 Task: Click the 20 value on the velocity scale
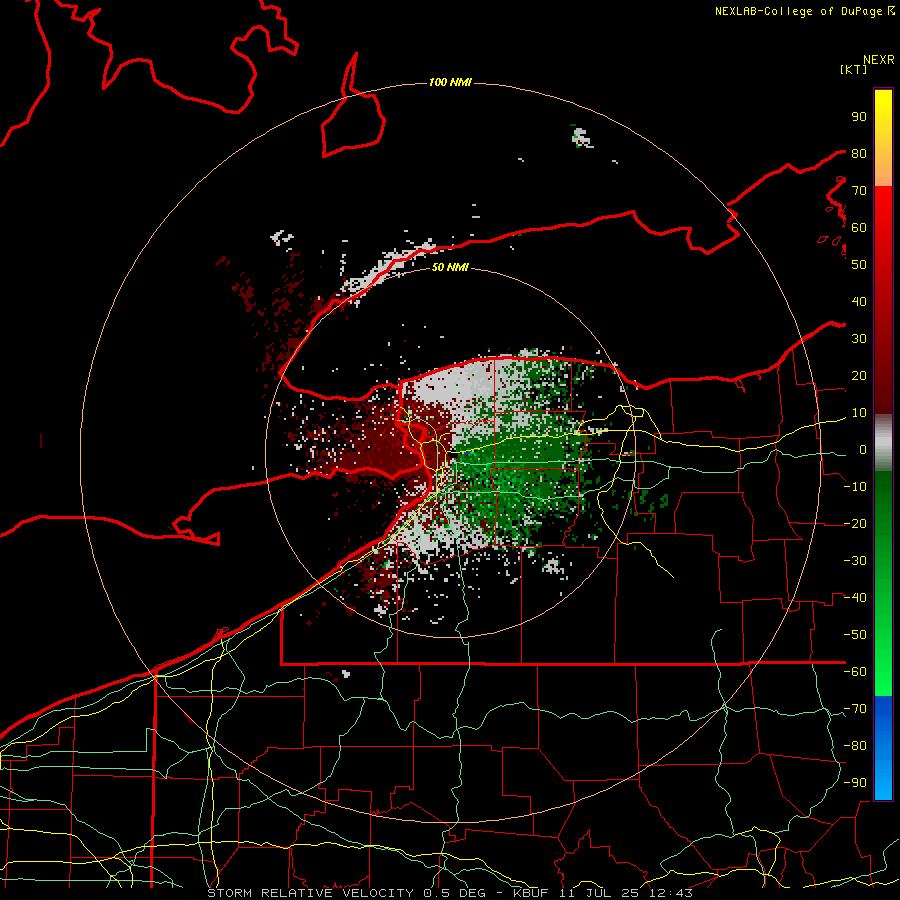[859, 376]
